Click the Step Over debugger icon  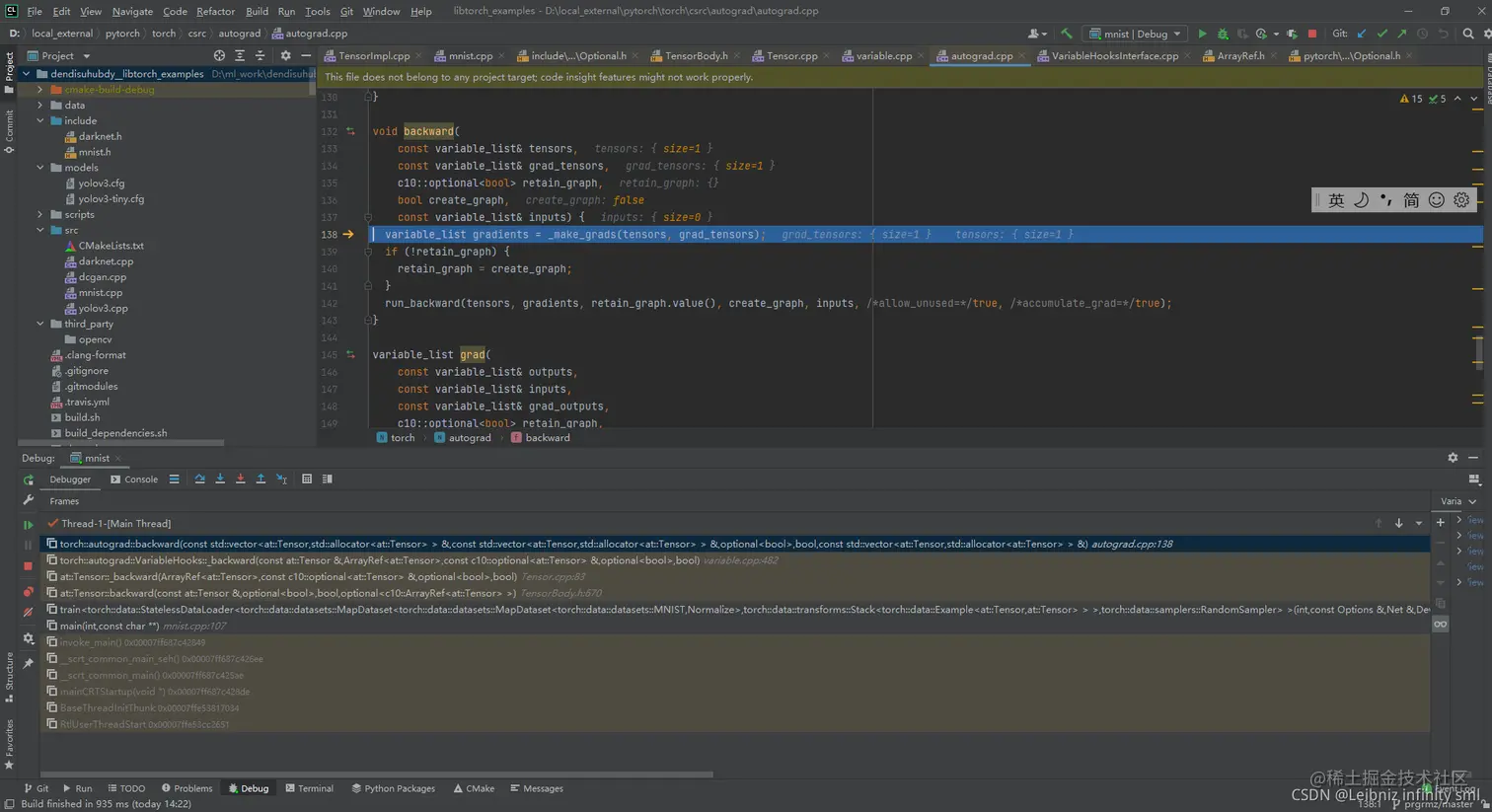coord(199,480)
